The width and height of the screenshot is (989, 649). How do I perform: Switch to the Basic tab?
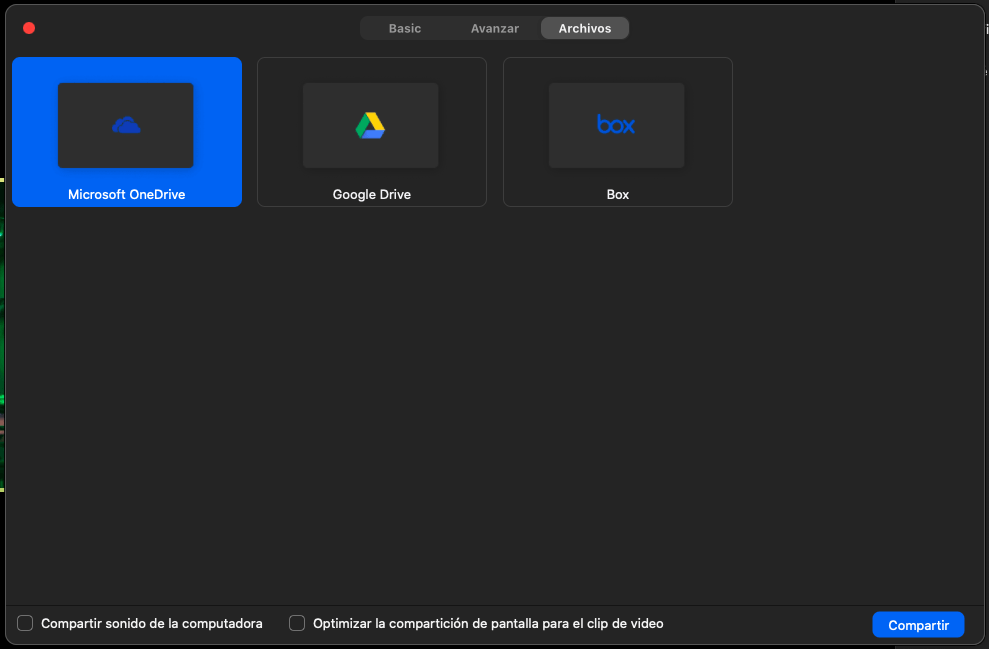coord(405,28)
